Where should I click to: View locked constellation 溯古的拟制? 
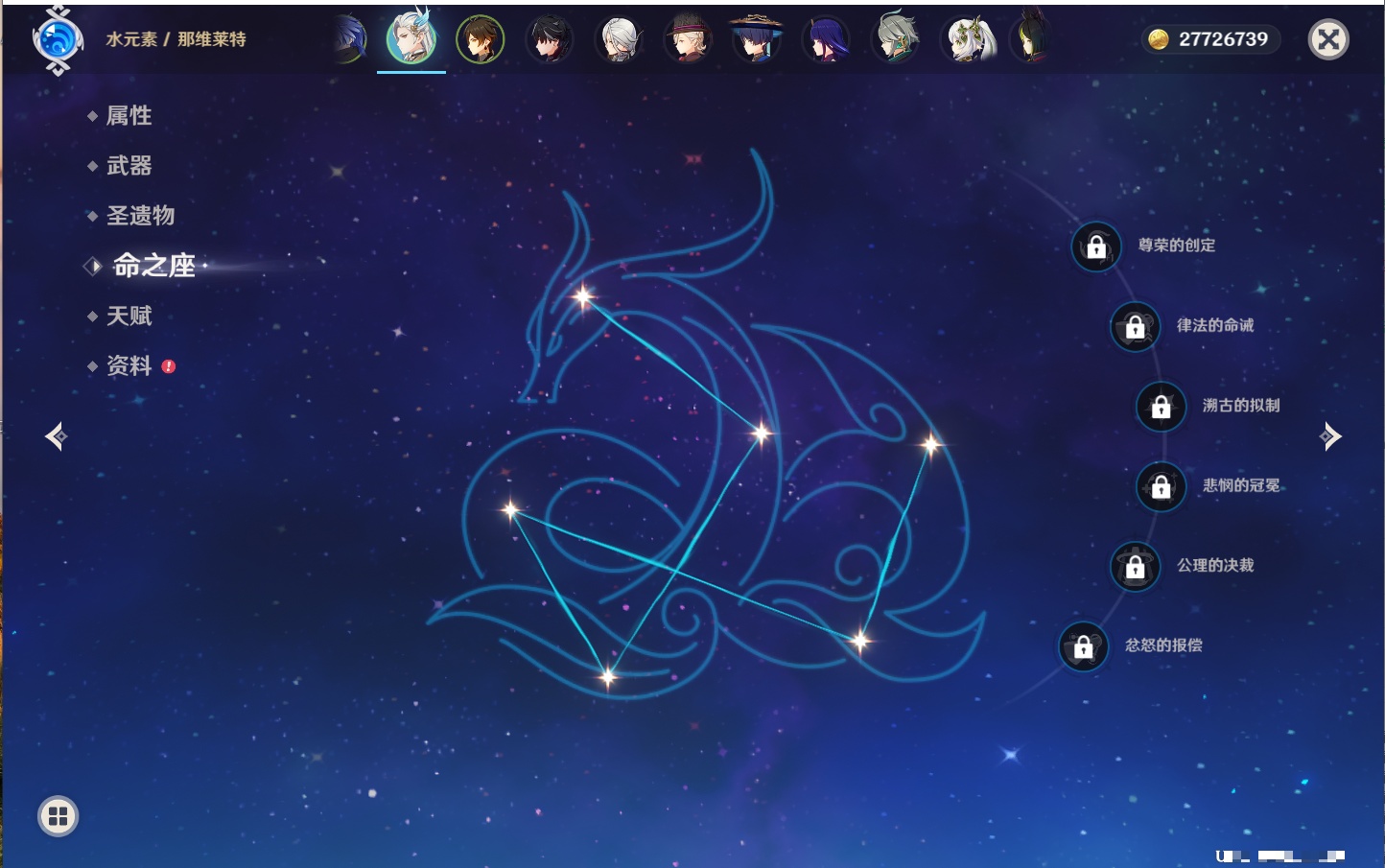click(x=1162, y=407)
